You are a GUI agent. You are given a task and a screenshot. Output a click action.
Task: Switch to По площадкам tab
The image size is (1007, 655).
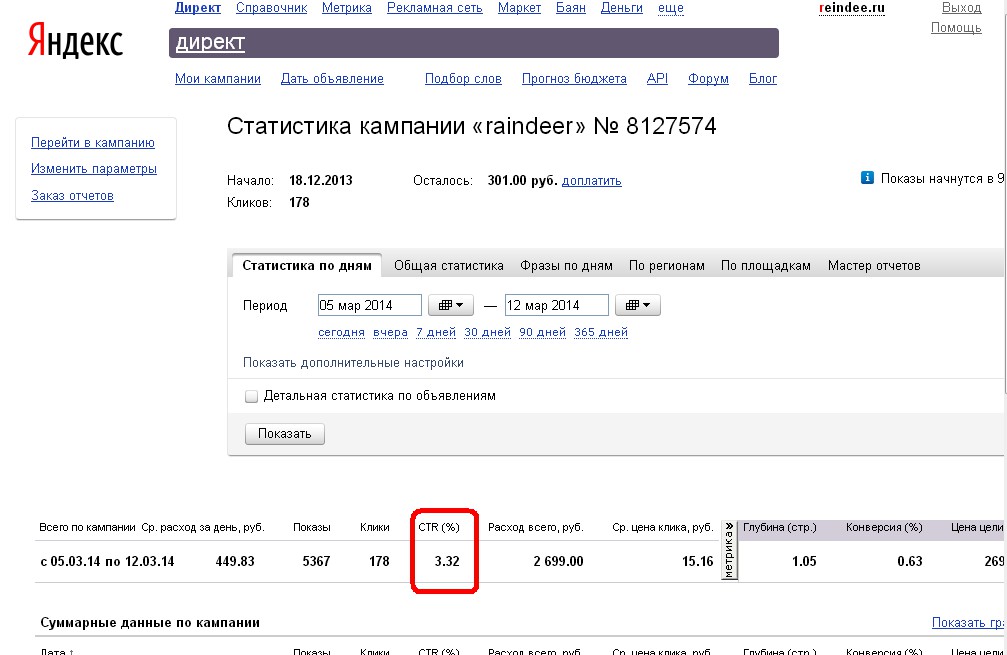[766, 265]
